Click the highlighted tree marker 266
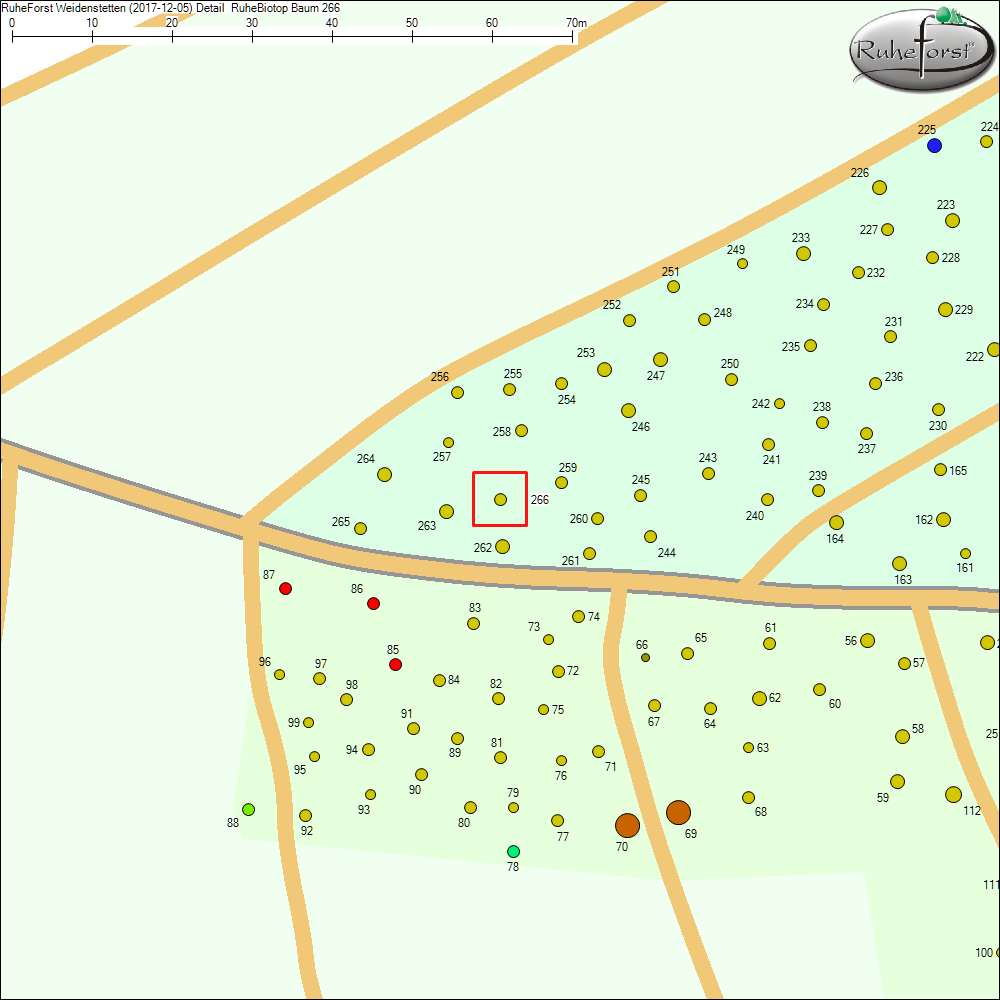Viewport: 1000px width, 1000px height. coord(500,499)
